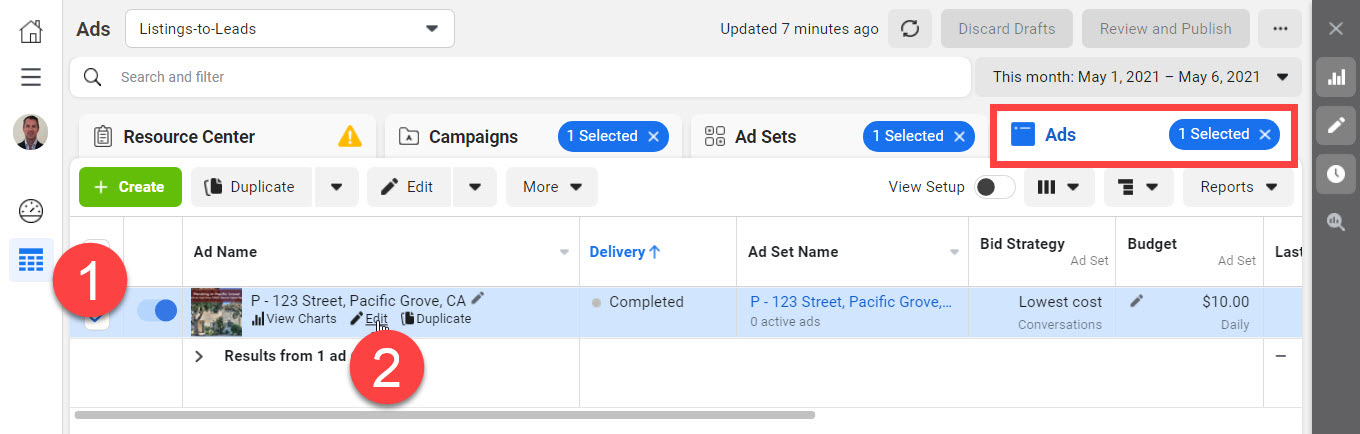Open the hamburger menu in the sidebar
Image resolution: width=1360 pixels, height=434 pixels.
tap(31, 77)
